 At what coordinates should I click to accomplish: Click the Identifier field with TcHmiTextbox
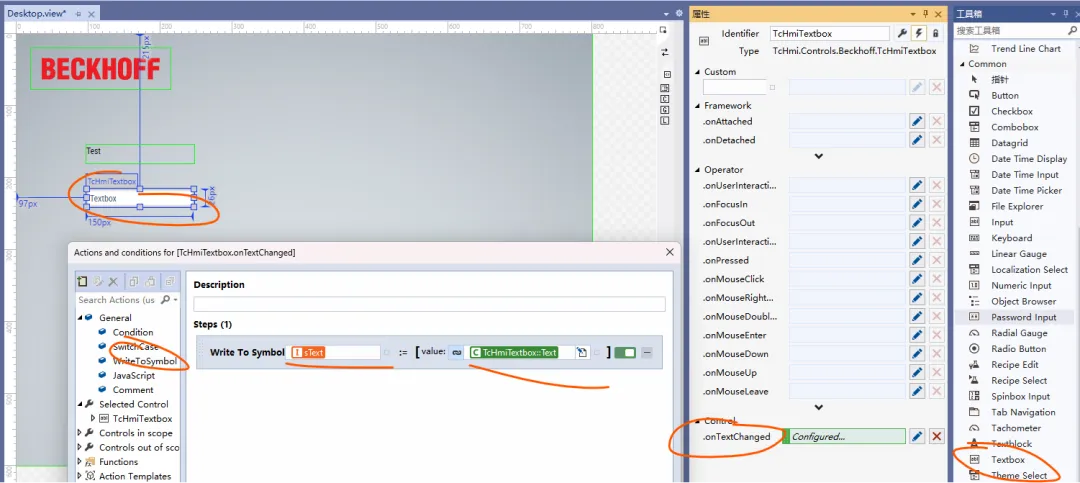829,33
